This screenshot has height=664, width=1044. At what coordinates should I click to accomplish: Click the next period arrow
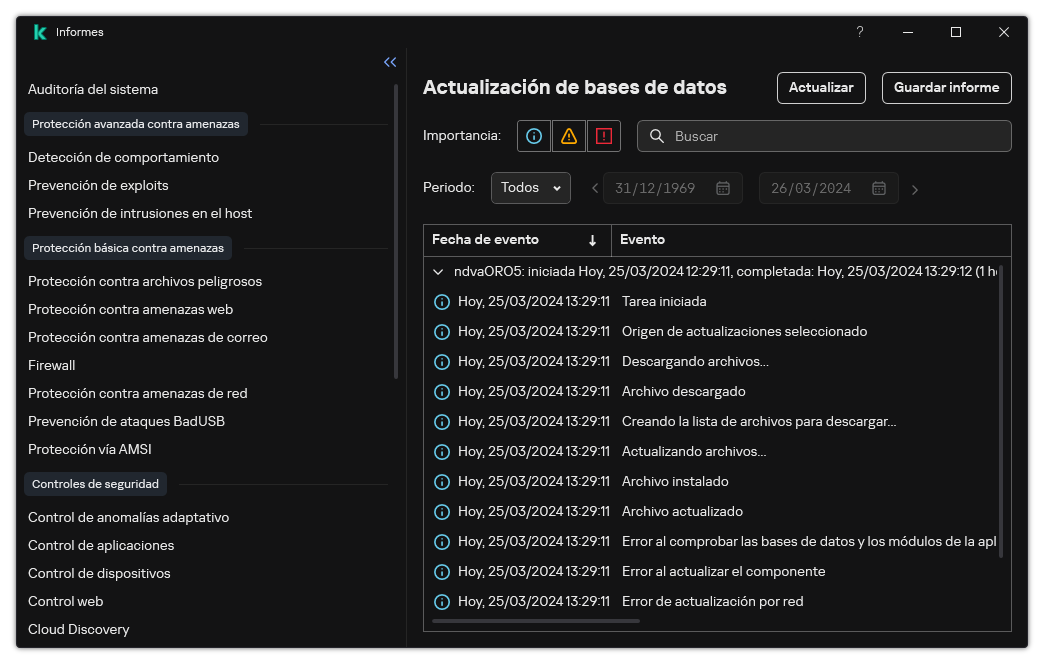click(x=915, y=188)
